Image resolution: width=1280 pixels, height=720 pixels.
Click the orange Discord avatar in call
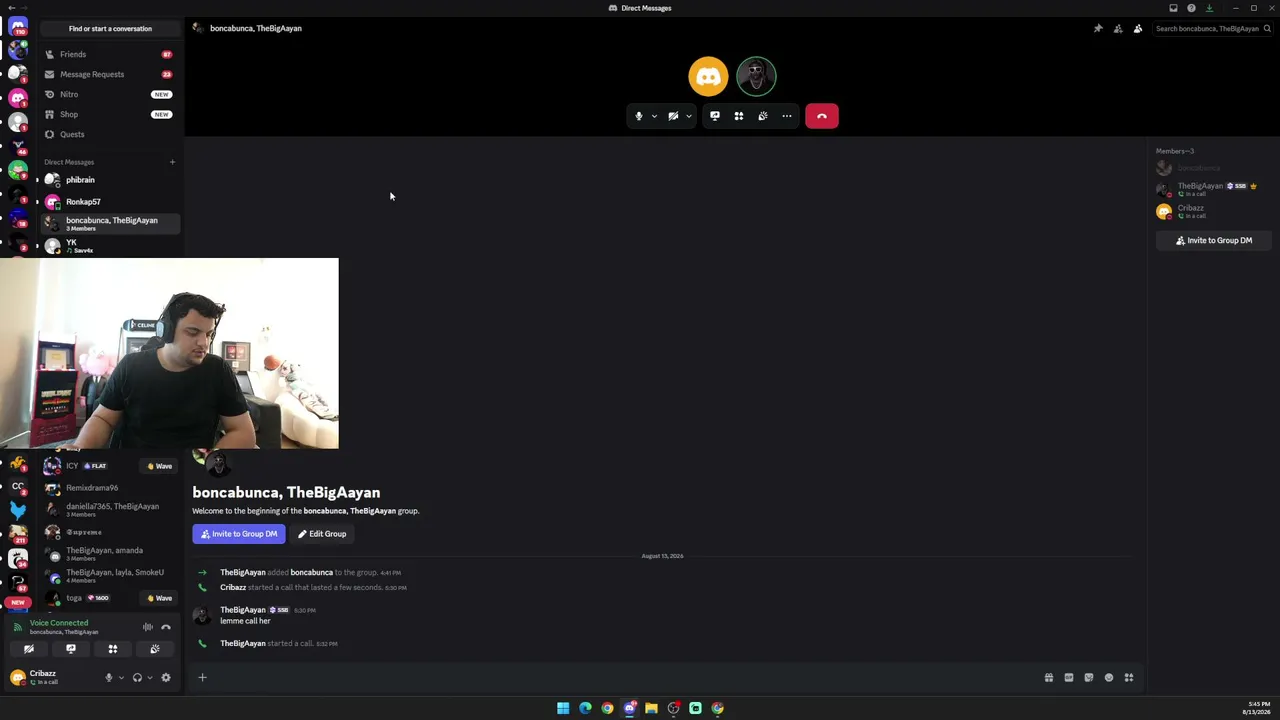(708, 76)
